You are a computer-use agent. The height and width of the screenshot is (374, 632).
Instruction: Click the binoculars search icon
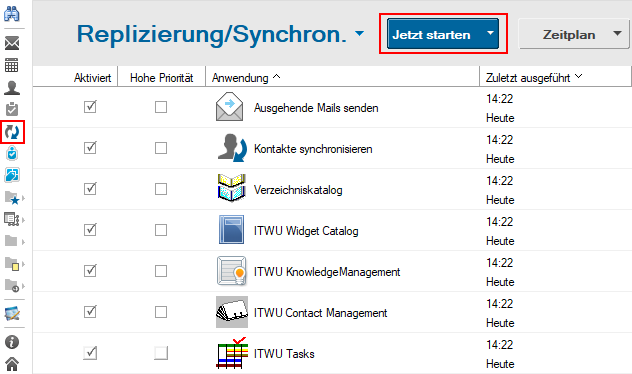(12, 14)
